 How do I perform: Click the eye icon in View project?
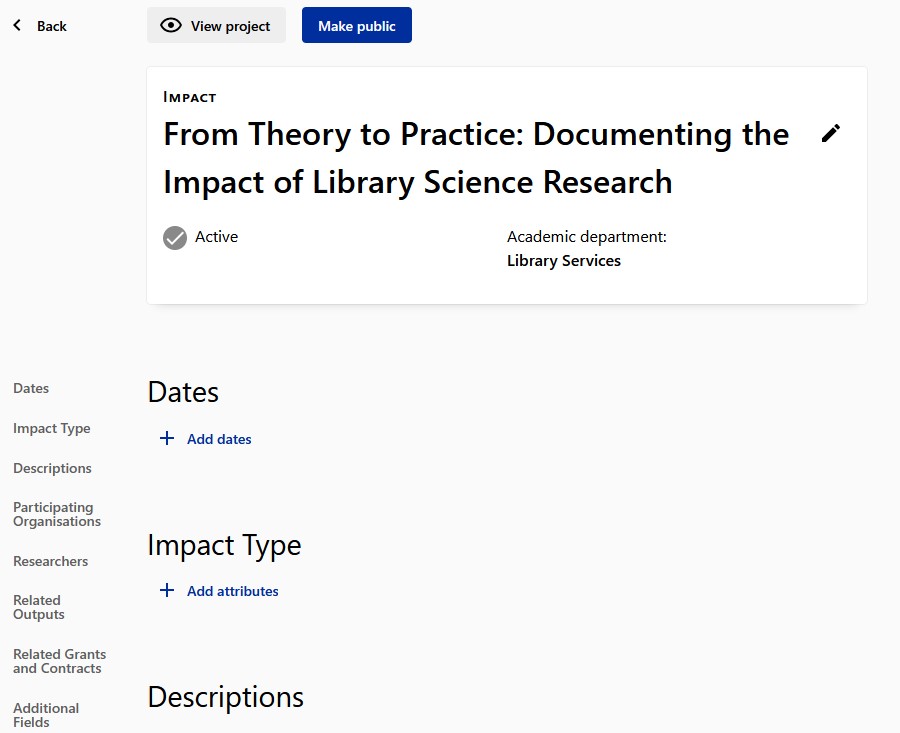[x=171, y=26]
